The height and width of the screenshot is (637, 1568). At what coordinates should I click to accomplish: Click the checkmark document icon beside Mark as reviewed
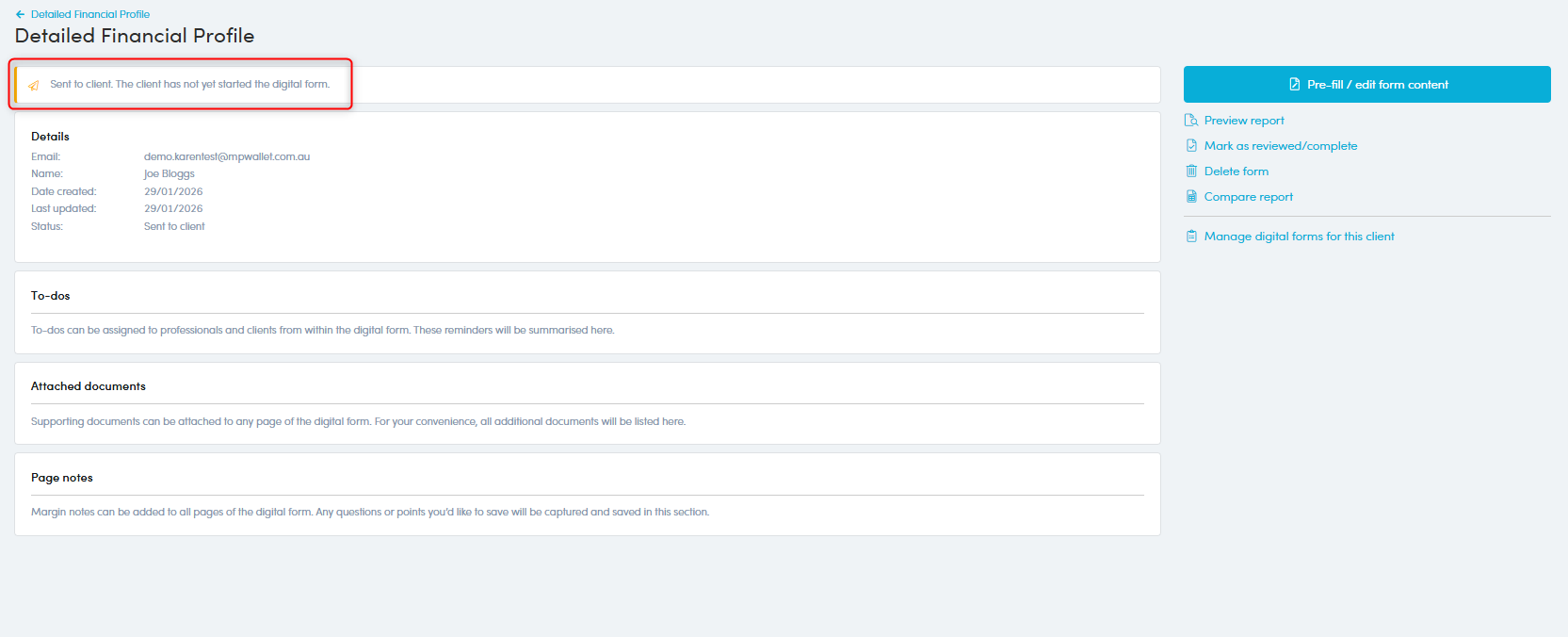(x=1191, y=146)
